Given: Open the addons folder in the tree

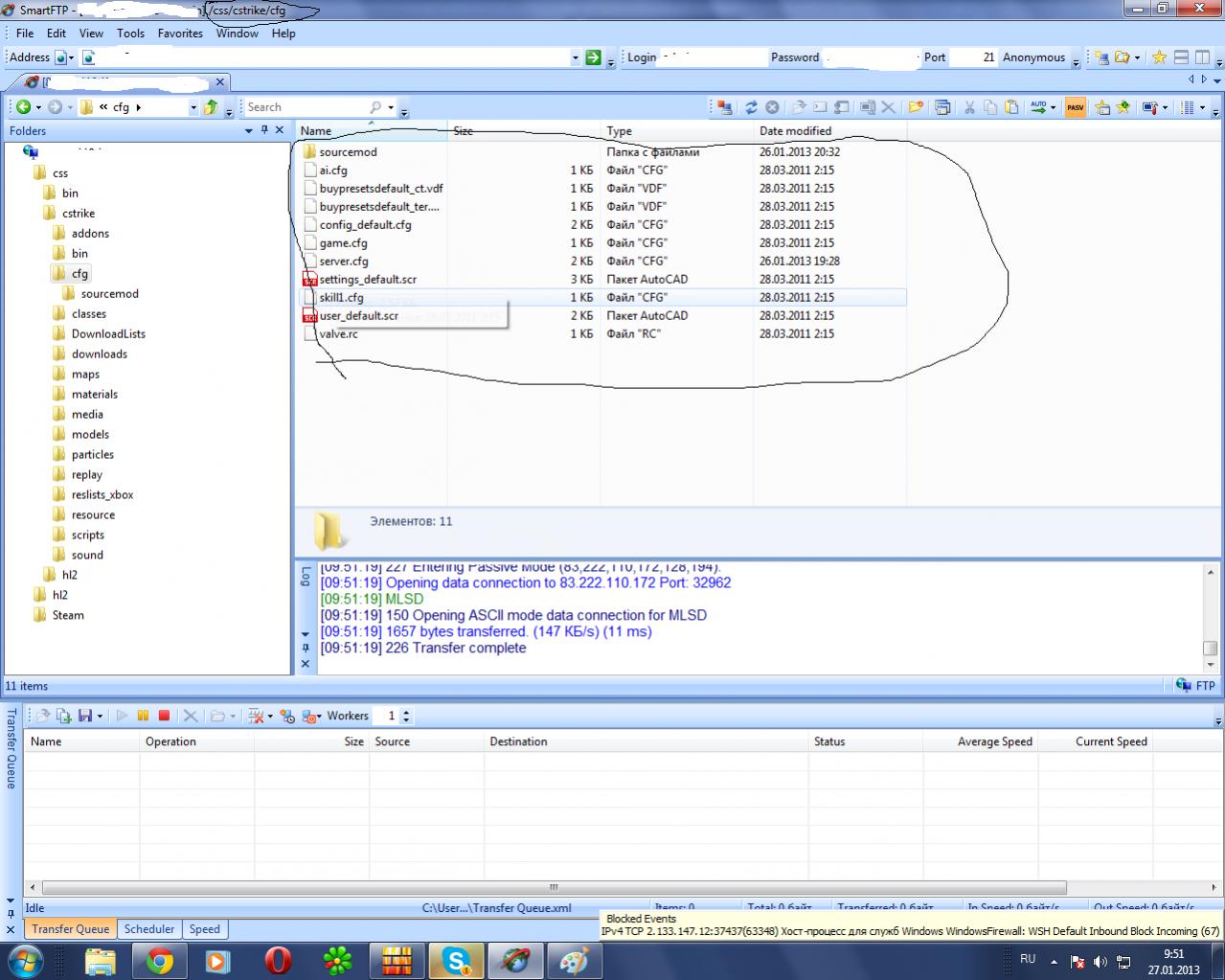Looking at the screenshot, I should (x=90, y=234).
